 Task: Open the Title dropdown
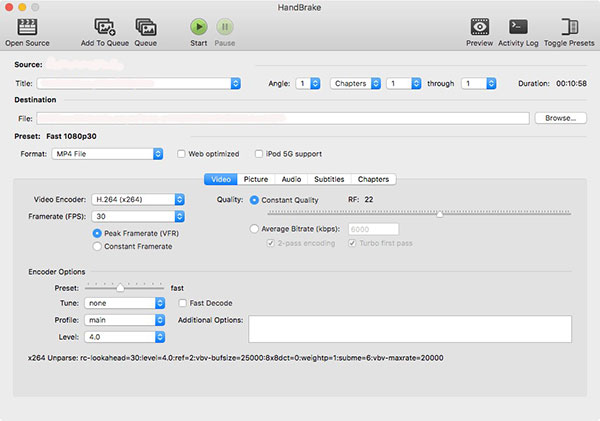[139, 83]
